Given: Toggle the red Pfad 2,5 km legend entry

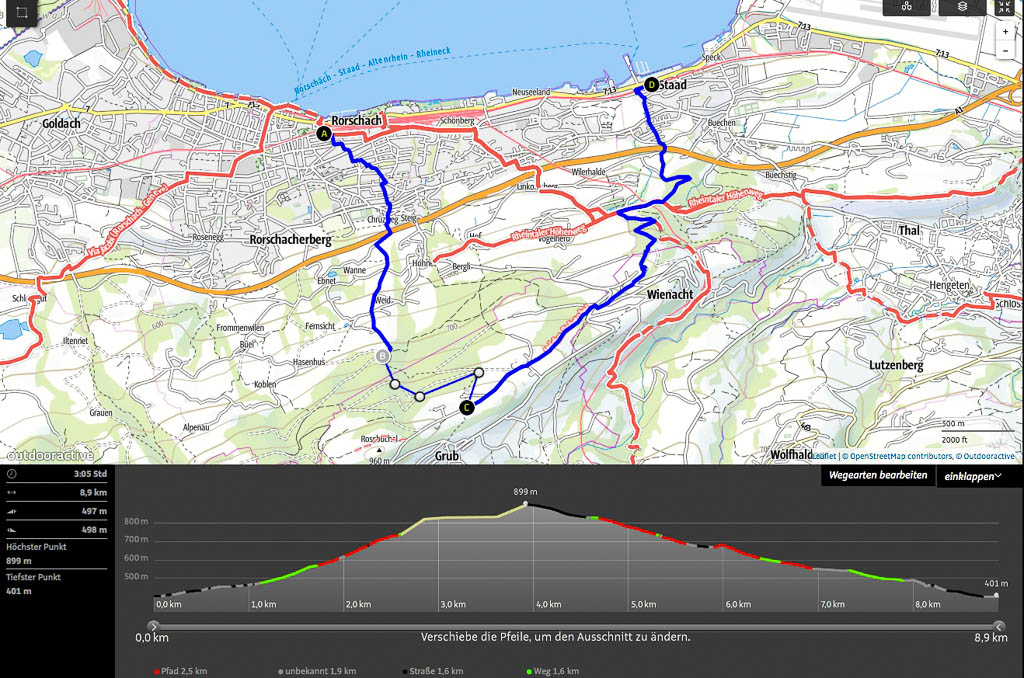Looking at the screenshot, I should (182, 671).
